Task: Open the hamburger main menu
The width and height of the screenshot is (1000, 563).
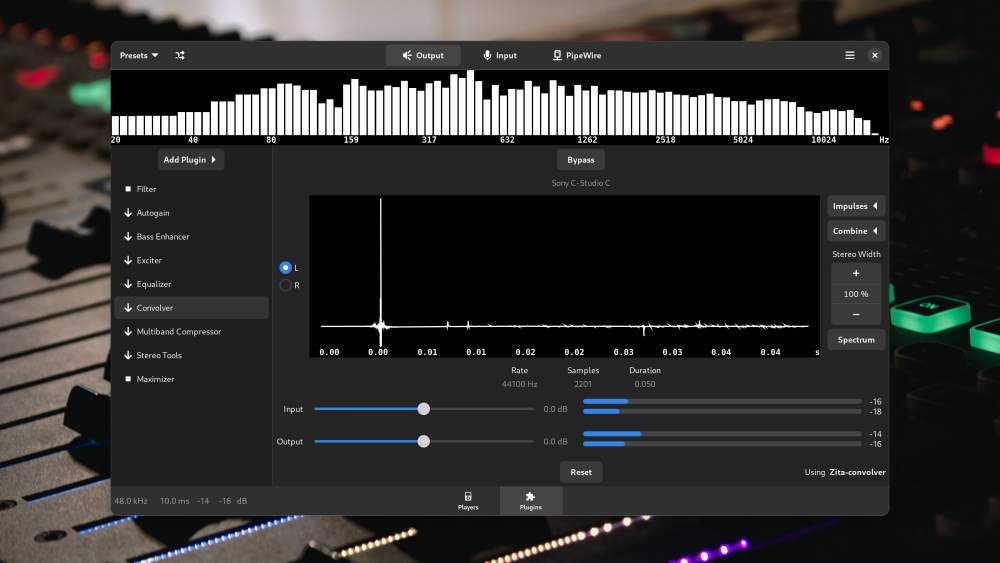Action: (849, 55)
